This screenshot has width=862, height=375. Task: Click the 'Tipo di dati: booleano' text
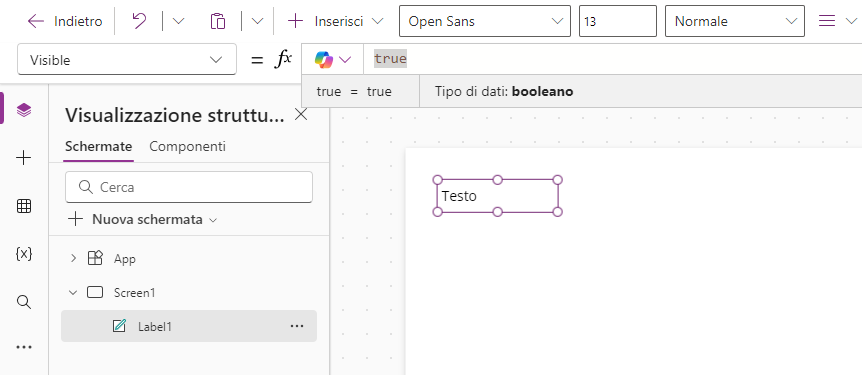click(504, 92)
